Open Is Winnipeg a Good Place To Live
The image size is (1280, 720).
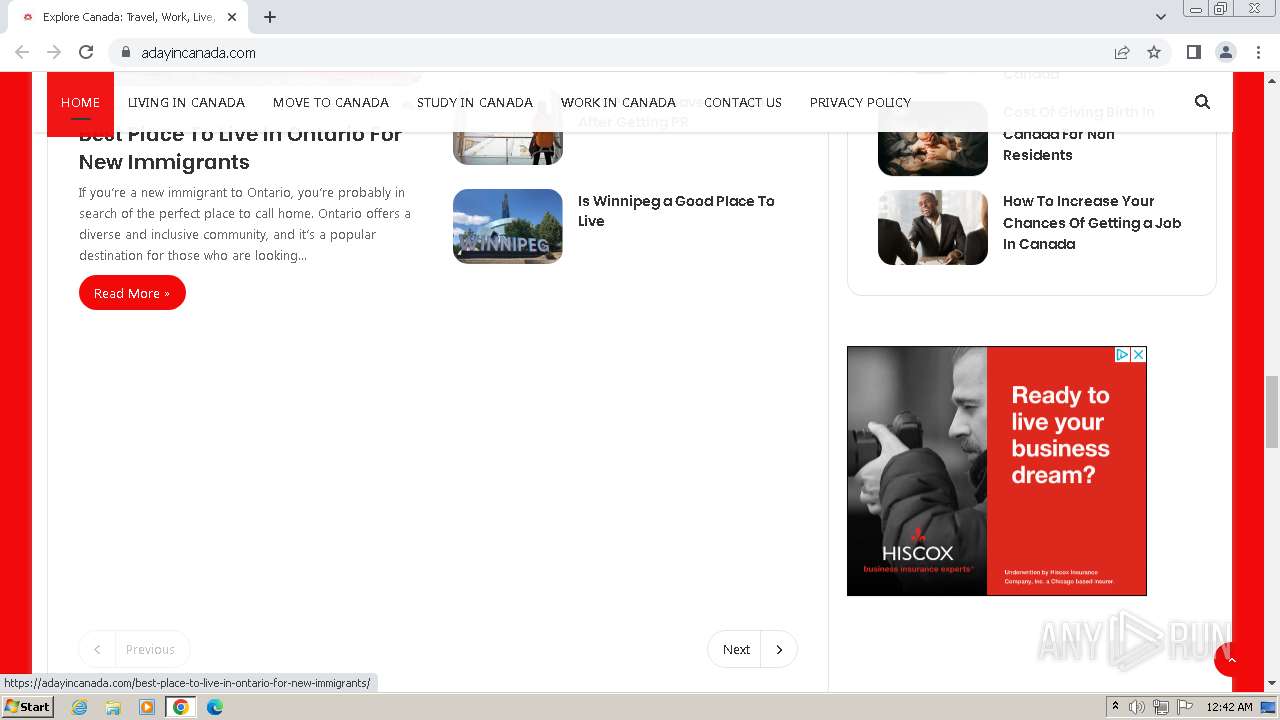676,211
